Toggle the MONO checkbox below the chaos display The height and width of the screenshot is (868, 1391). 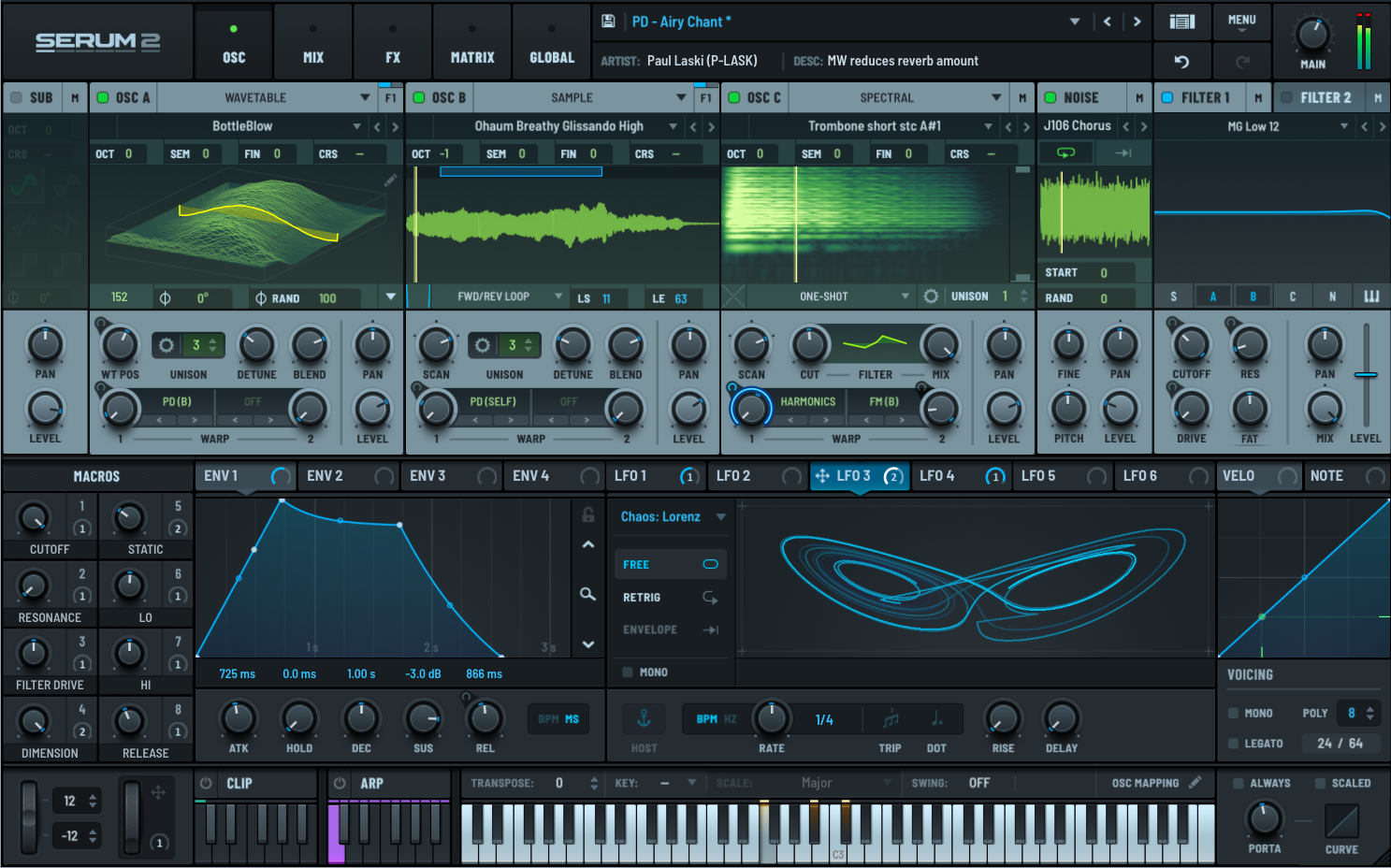pyautogui.click(x=627, y=672)
